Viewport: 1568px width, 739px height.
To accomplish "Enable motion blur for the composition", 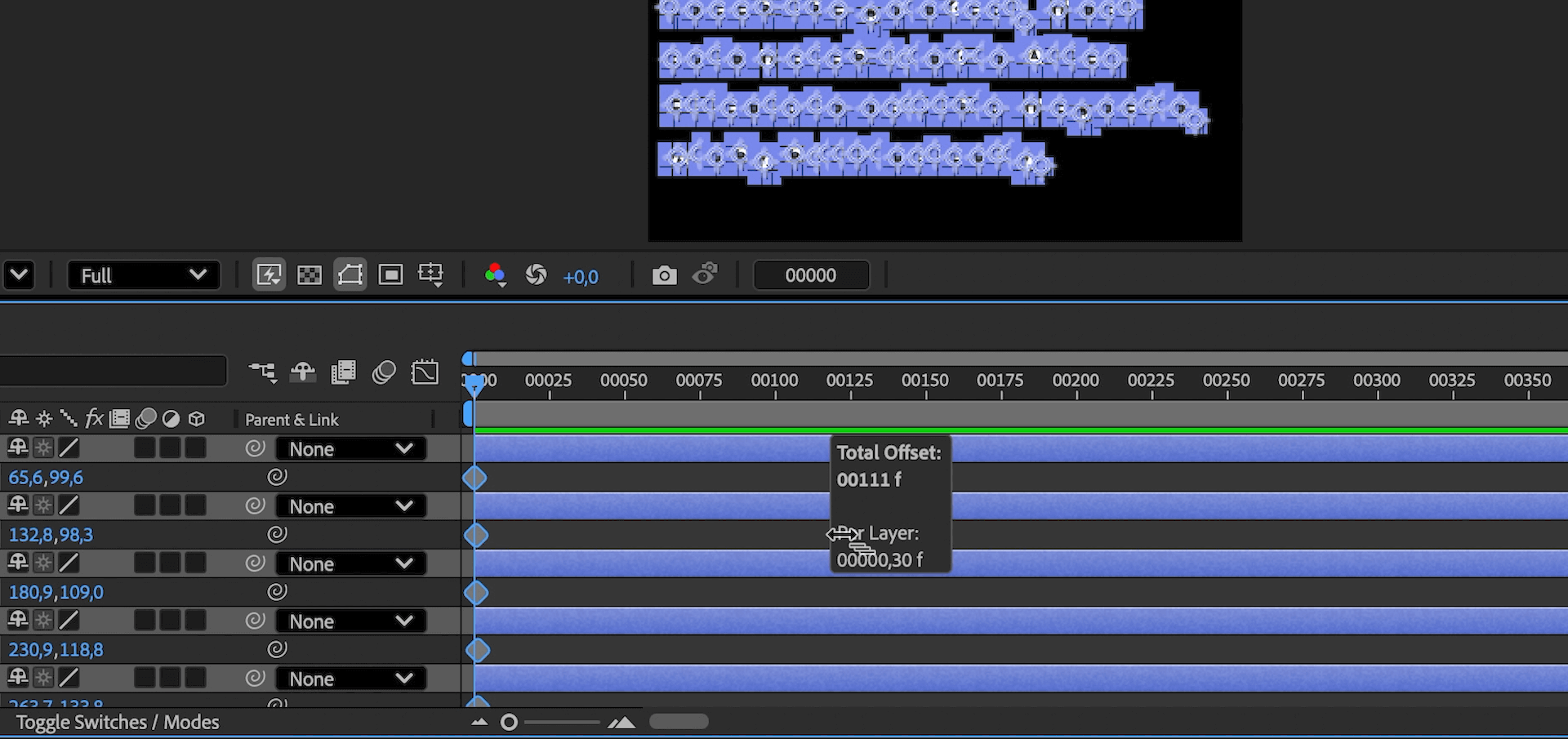I will pos(384,372).
